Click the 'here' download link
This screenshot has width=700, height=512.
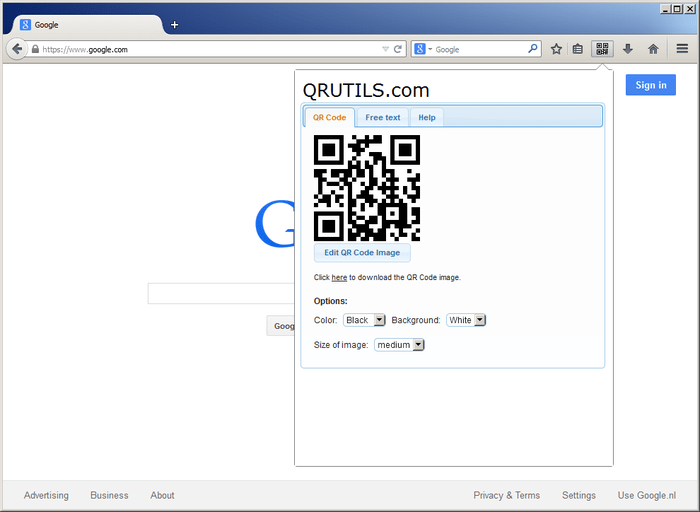pyautogui.click(x=339, y=278)
